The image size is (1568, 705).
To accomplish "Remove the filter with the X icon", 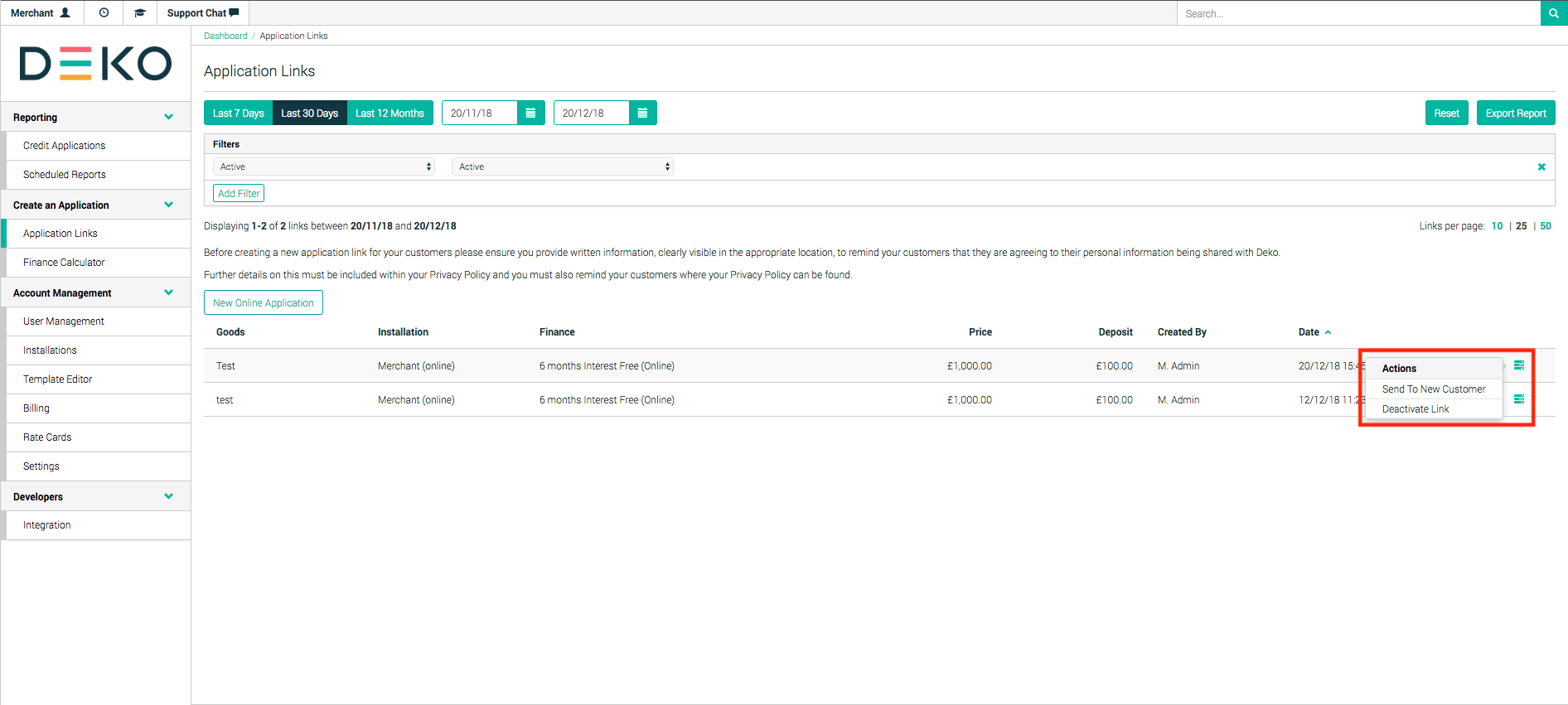I will (1541, 167).
